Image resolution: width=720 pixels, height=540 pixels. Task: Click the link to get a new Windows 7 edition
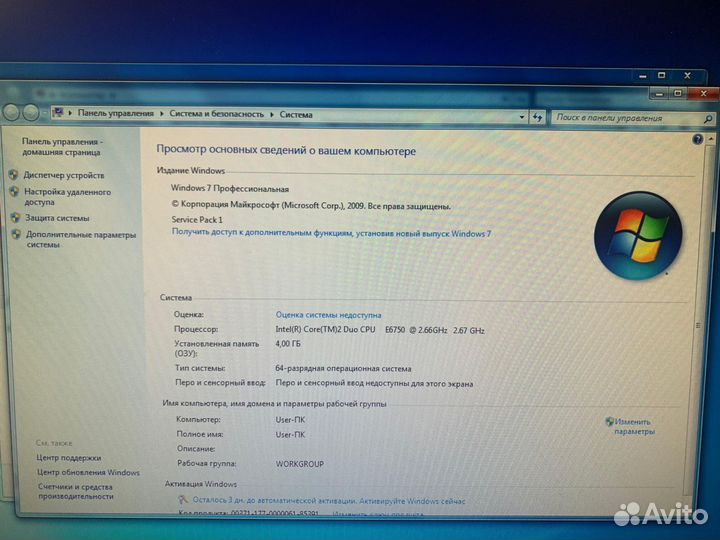(x=331, y=233)
